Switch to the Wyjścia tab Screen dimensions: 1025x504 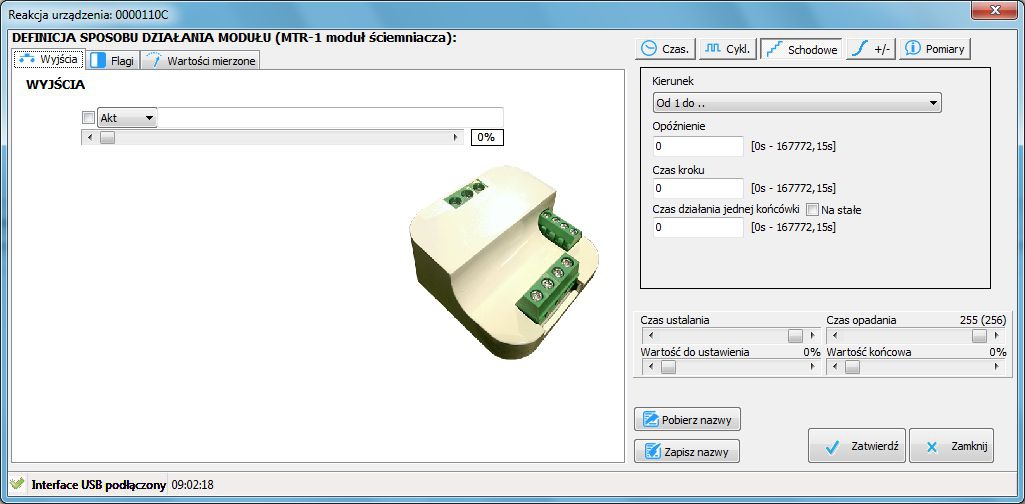49,59
